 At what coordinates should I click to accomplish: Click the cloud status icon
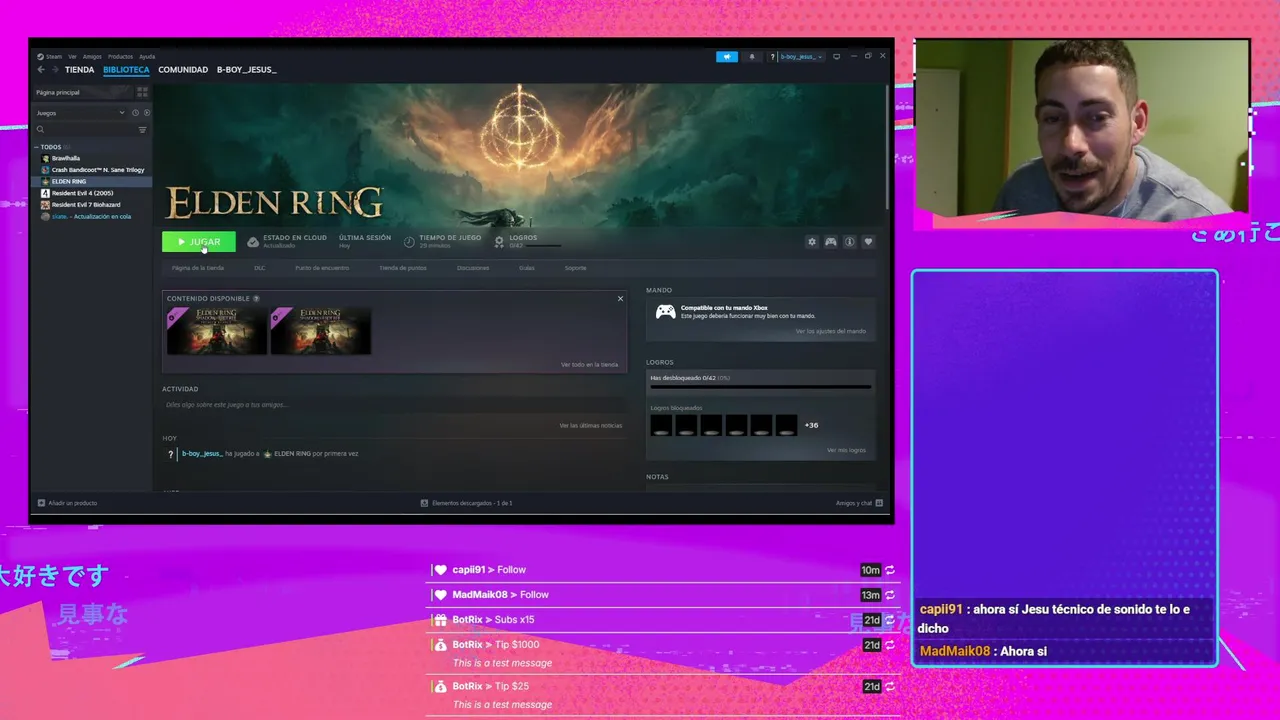[x=253, y=242]
